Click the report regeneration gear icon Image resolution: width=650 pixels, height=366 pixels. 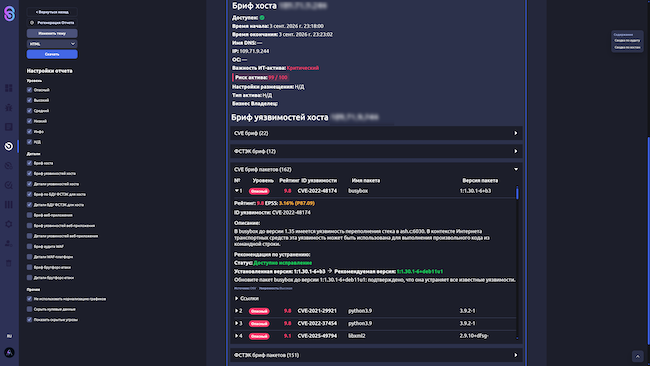[x=32, y=23]
